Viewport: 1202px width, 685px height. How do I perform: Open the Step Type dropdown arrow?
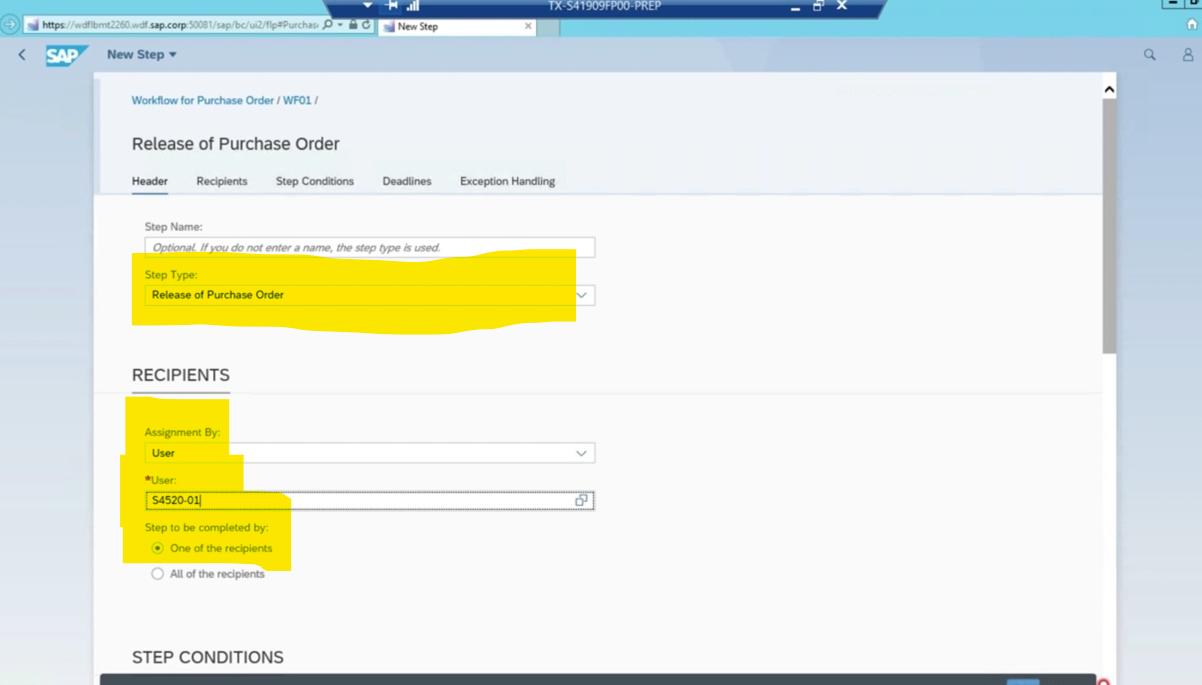(581, 295)
